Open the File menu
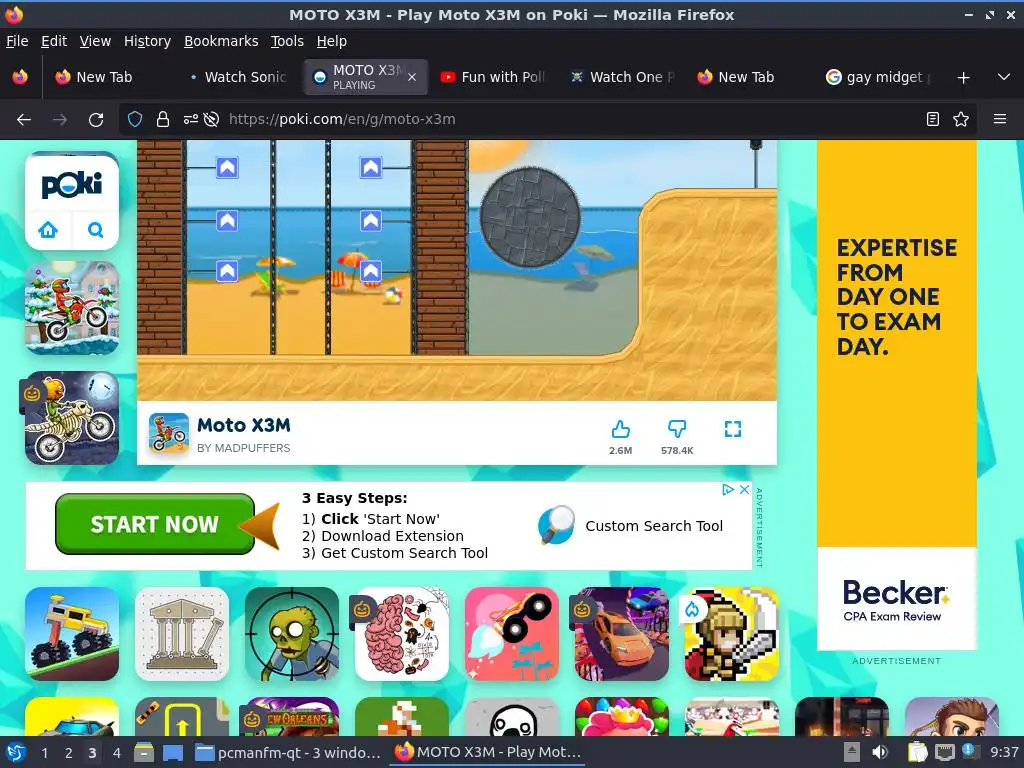This screenshot has width=1024, height=768. [17, 41]
